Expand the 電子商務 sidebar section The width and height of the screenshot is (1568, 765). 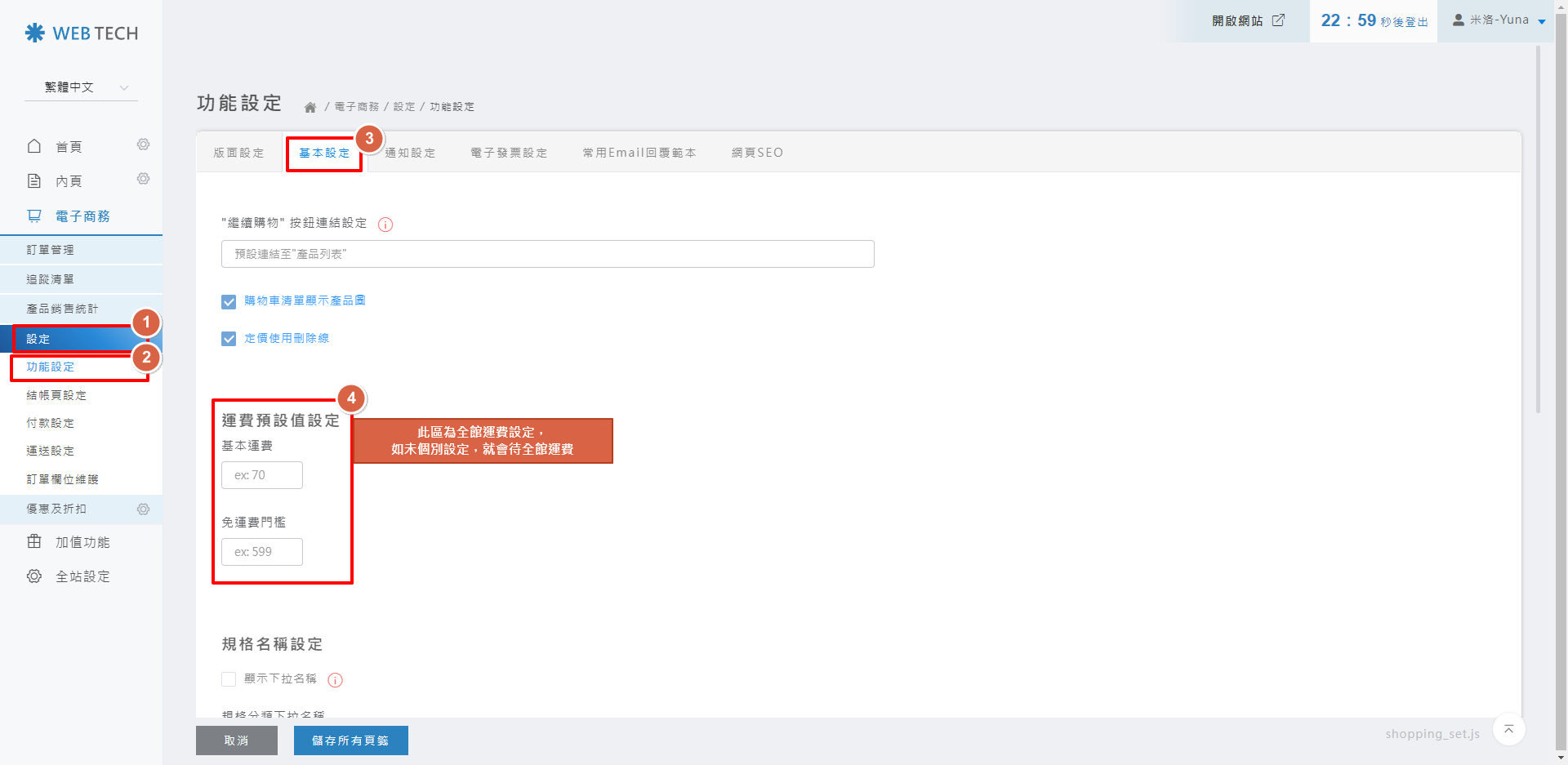click(x=82, y=216)
